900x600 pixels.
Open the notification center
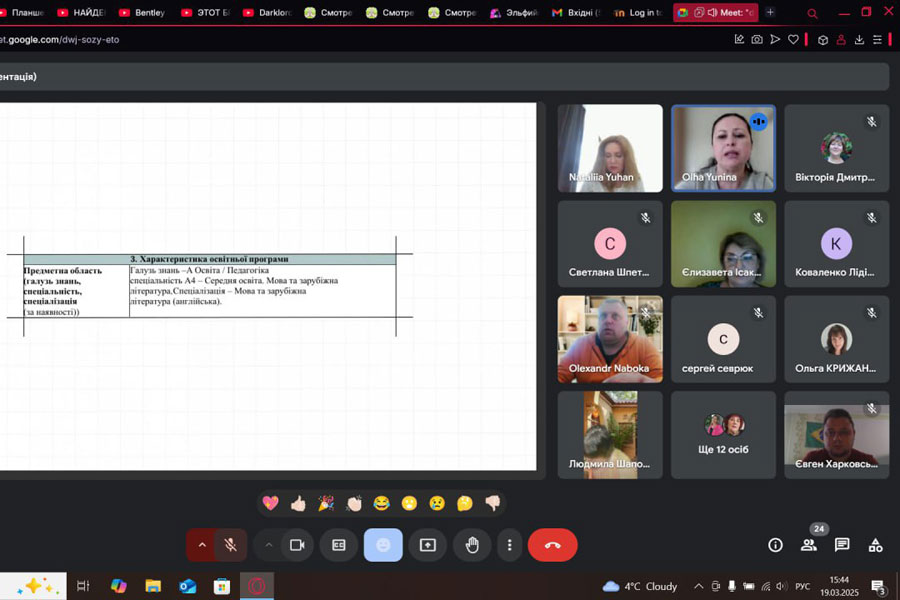point(878,586)
